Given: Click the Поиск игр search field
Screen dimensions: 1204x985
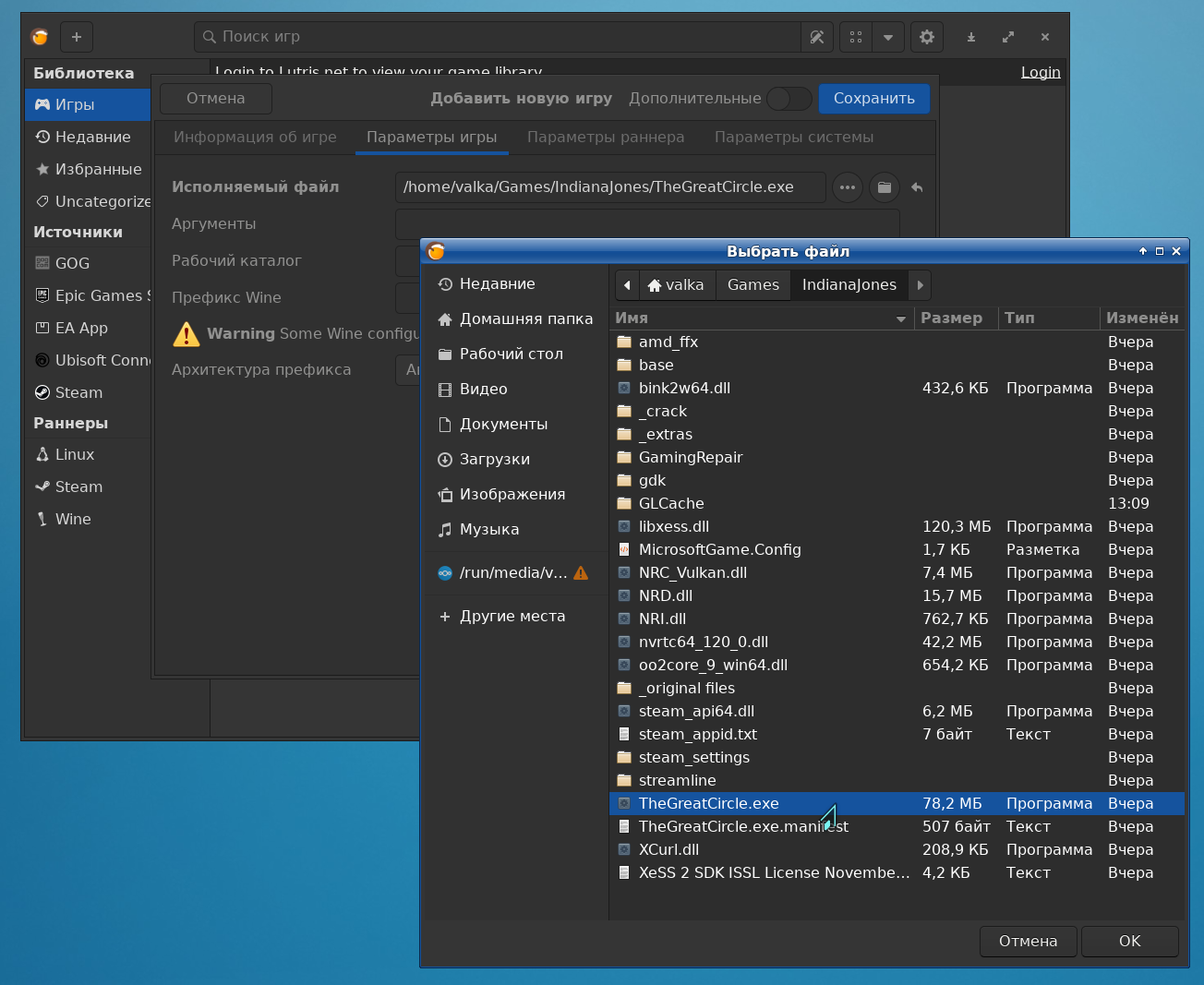Looking at the screenshot, I should tap(499, 37).
